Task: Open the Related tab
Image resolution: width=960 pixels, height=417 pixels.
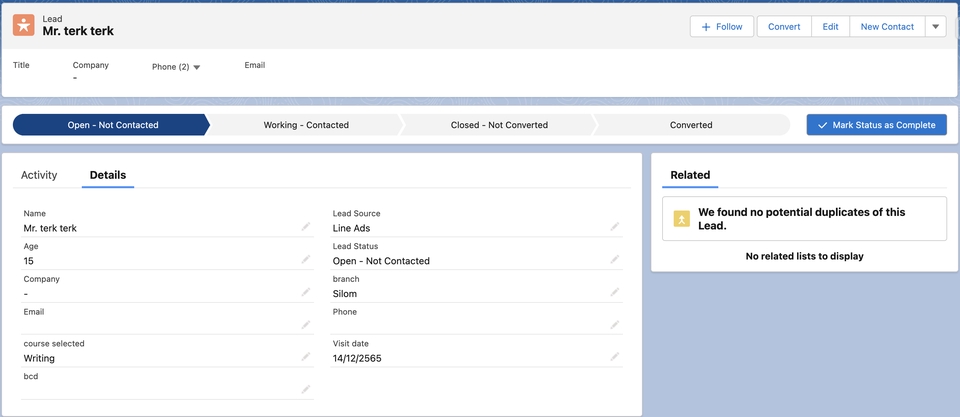Action: coord(690,175)
